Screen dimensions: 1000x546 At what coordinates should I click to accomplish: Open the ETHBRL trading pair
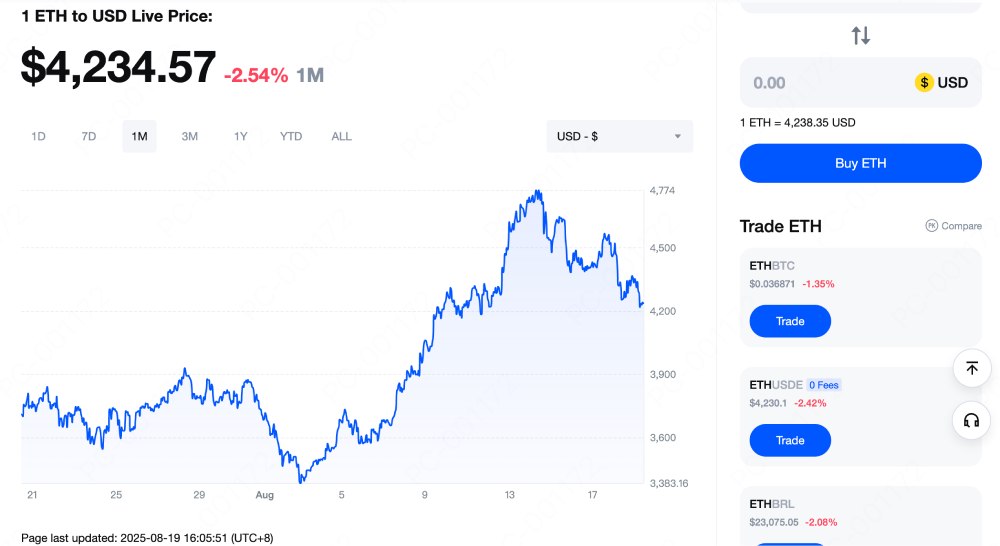point(771,504)
